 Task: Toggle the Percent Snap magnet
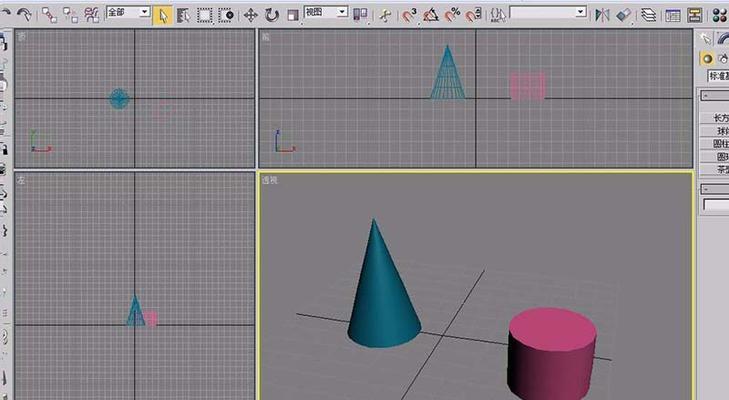coord(452,15)
